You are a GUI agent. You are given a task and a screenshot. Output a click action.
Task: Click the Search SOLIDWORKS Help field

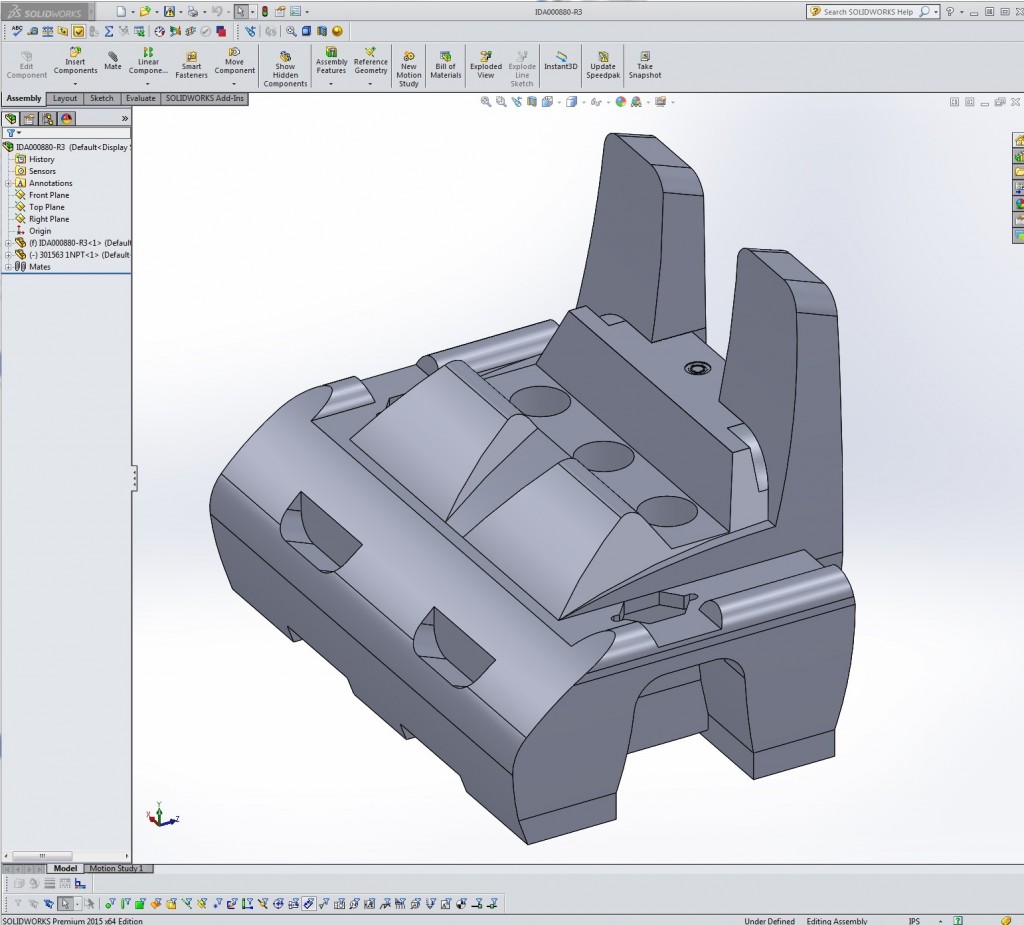869,12
